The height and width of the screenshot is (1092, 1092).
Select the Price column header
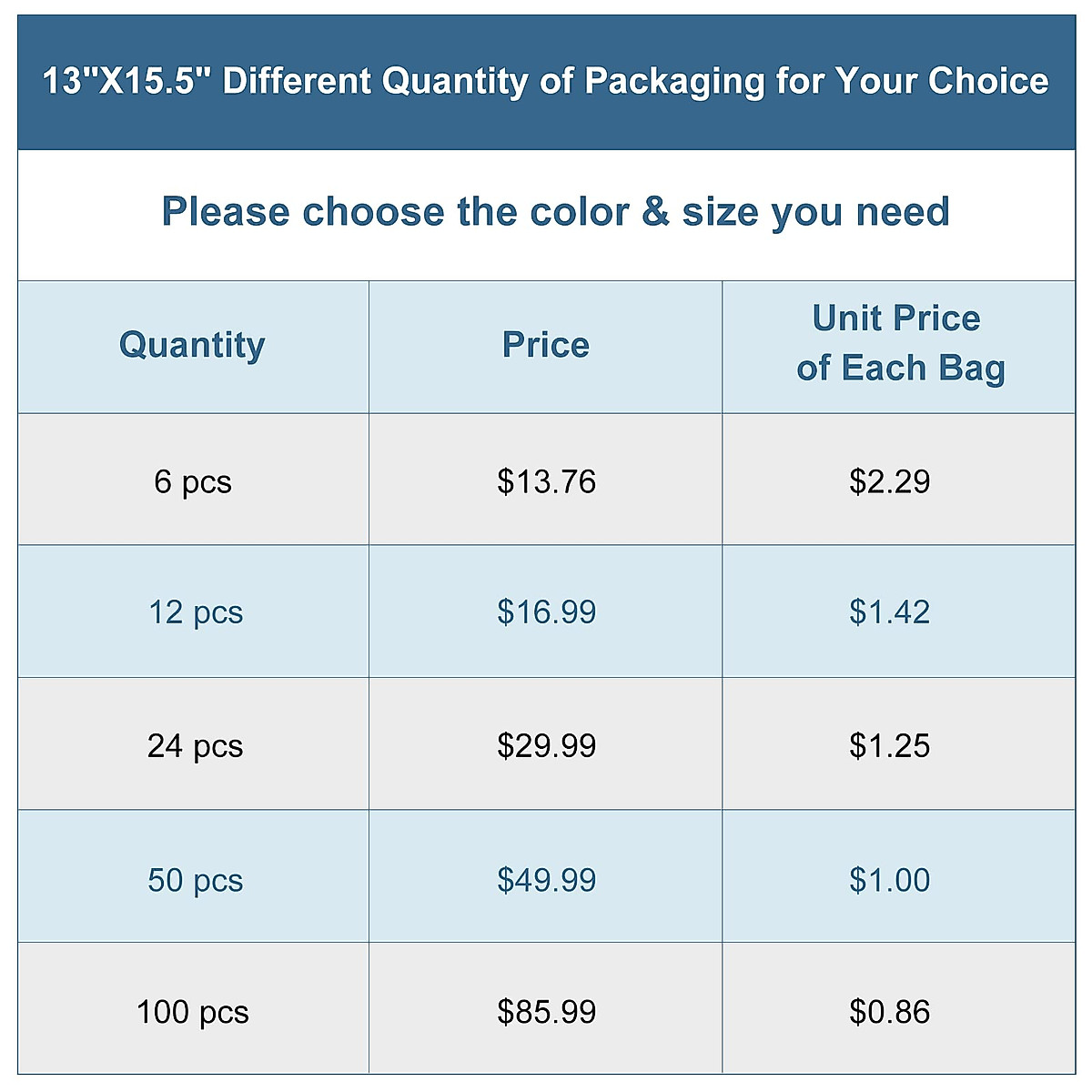[x=546, y=346]
